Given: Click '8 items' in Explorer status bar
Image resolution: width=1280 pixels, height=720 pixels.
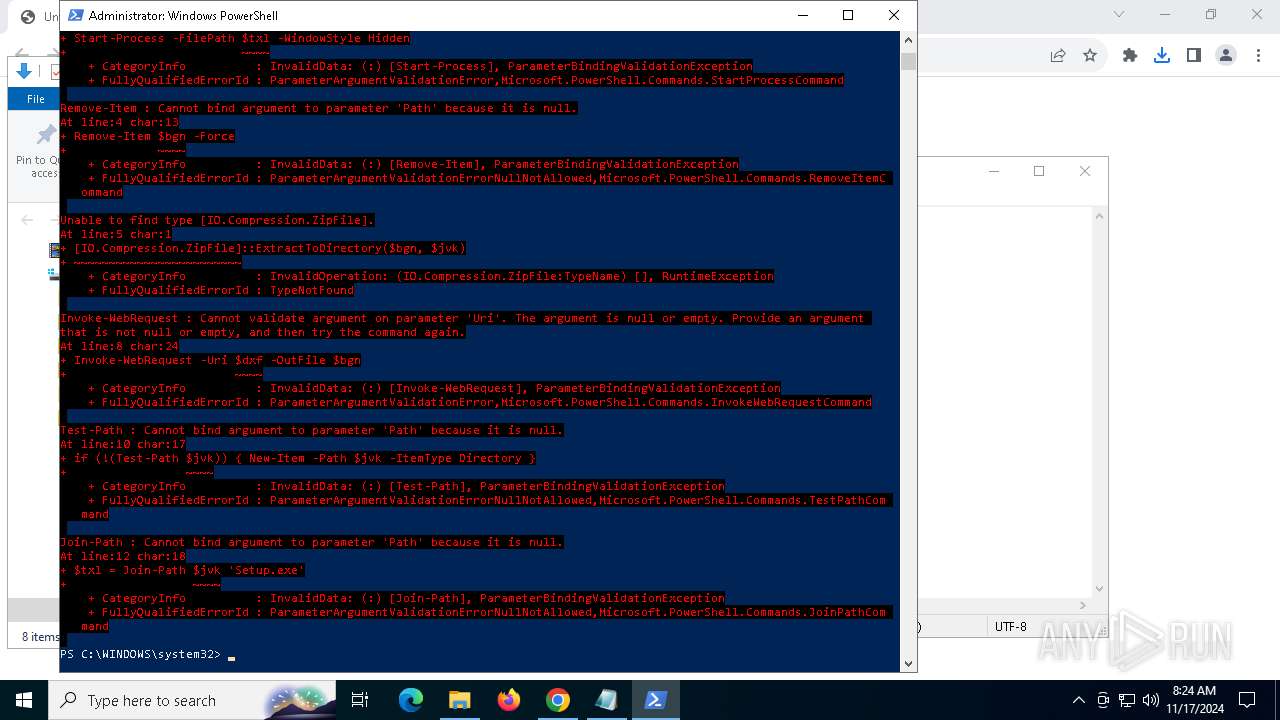Looking at the screenshot, I should click(x=41, y=636).
